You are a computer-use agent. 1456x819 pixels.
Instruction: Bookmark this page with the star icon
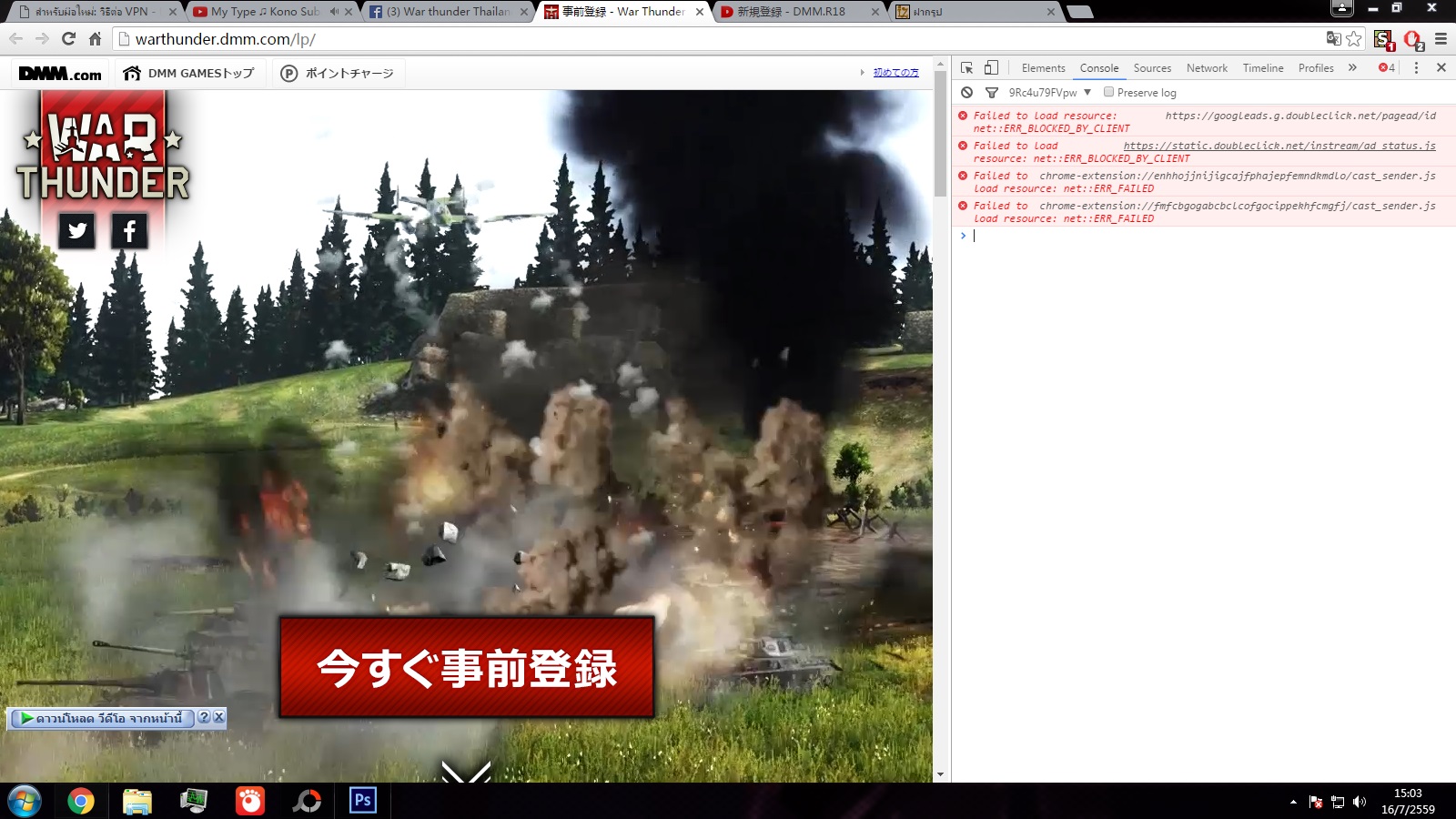1354,38
